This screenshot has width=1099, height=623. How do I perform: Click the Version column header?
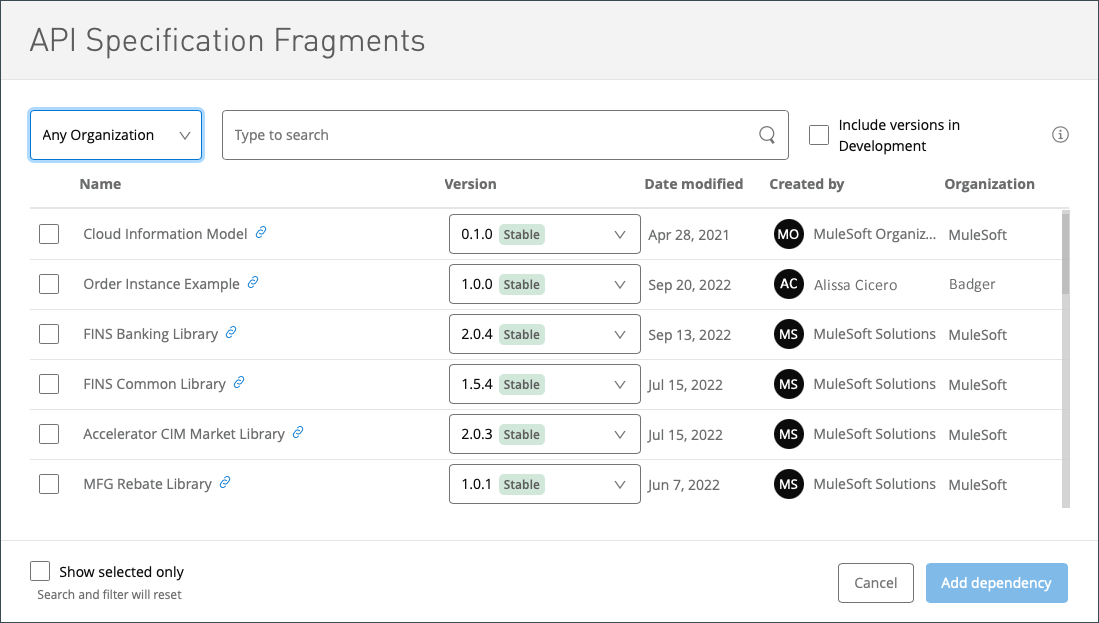[470, 184]
